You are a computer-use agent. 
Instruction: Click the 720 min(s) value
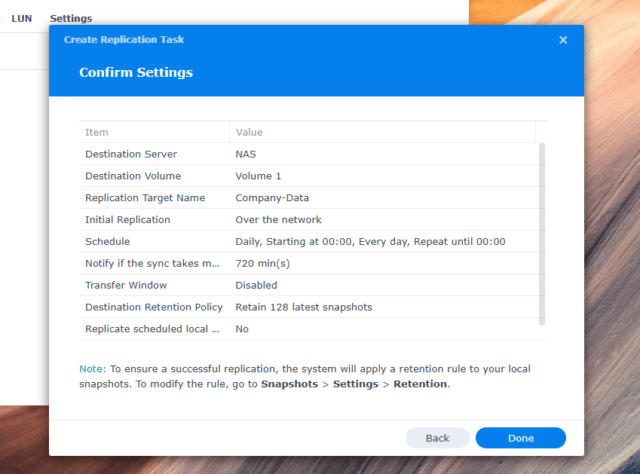(262, 264)
